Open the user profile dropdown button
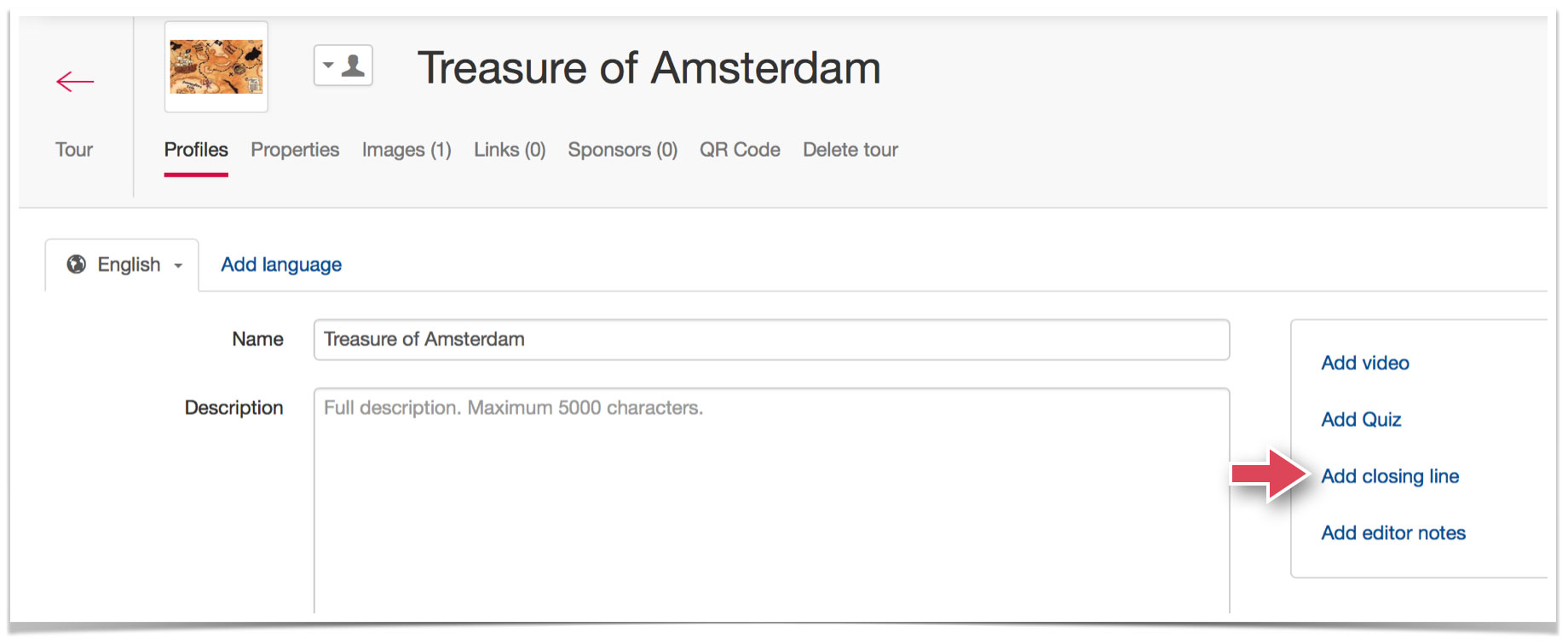1568x644 pixels. tap(343, 66)
